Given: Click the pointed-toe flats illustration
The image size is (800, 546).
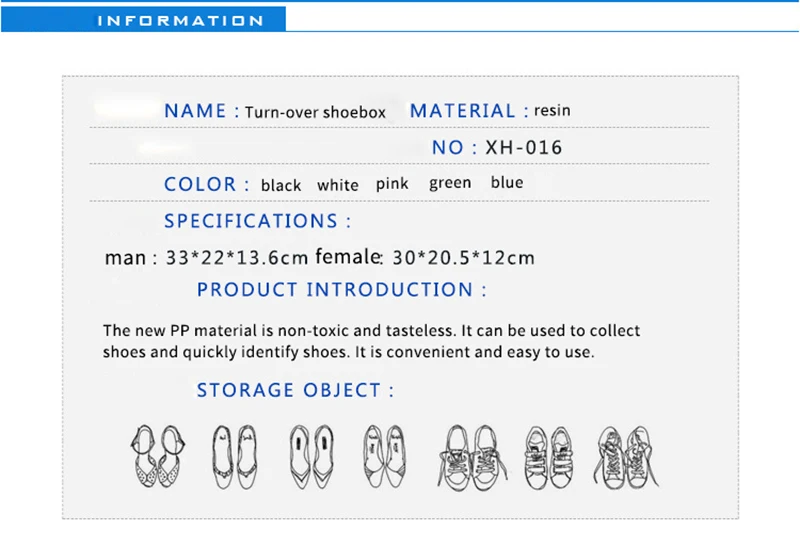Looking at the screenshot, I should point(311,457).
